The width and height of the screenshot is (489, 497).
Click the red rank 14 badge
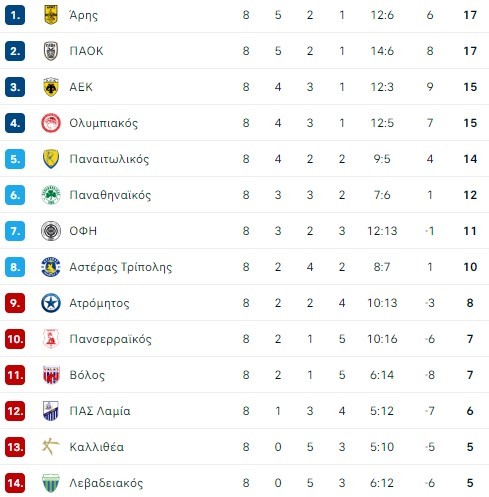(15, 483)
